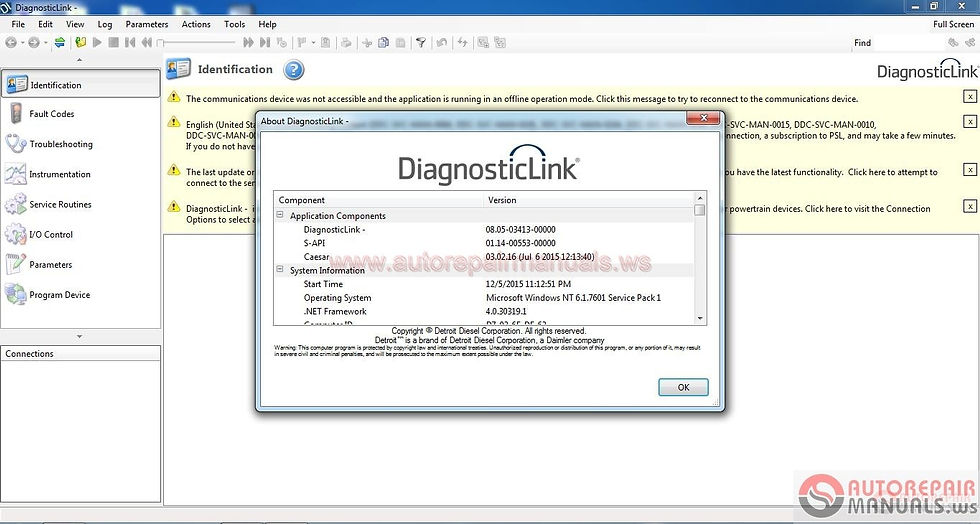980x524 pixels.
Task: Select the Caesar version row
Action: pos(484,256)
